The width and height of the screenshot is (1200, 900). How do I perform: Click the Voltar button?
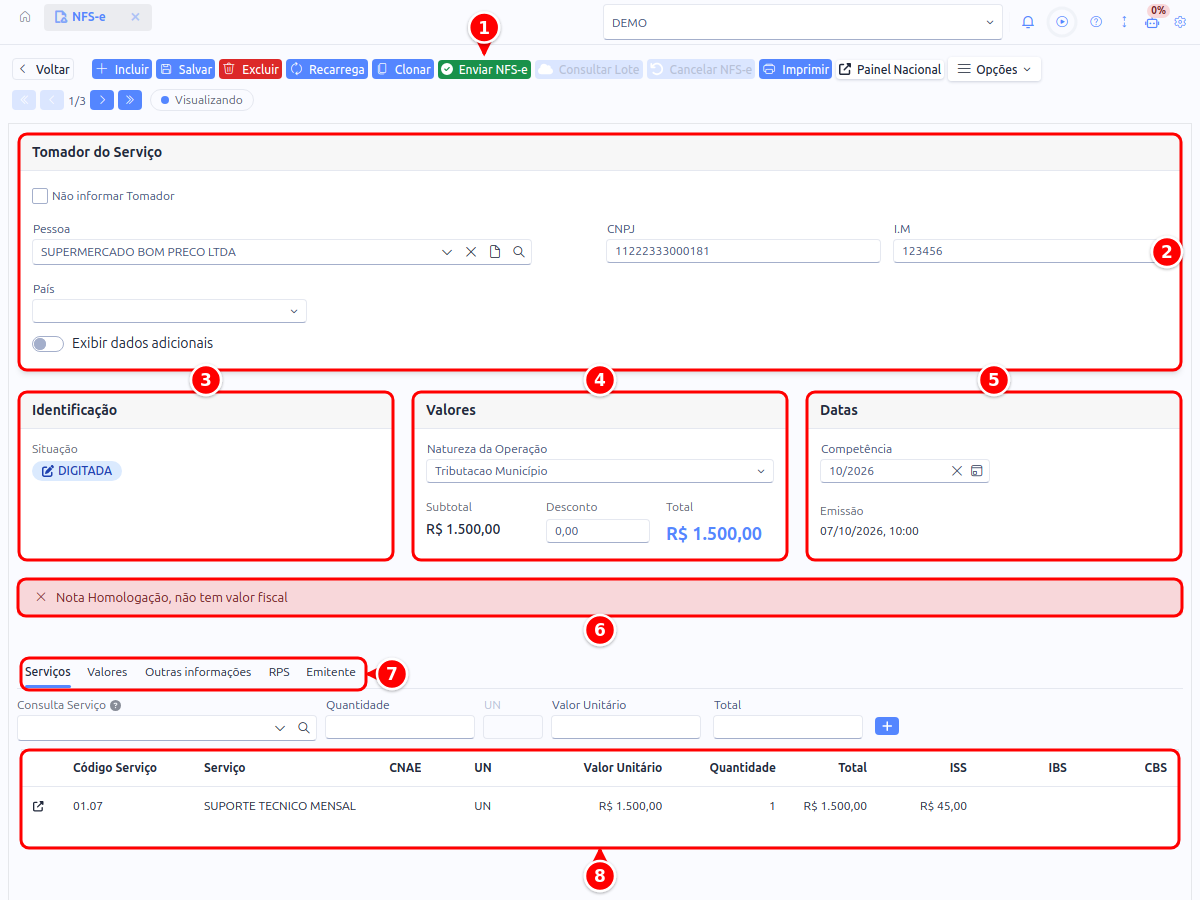tap(43, 69)
